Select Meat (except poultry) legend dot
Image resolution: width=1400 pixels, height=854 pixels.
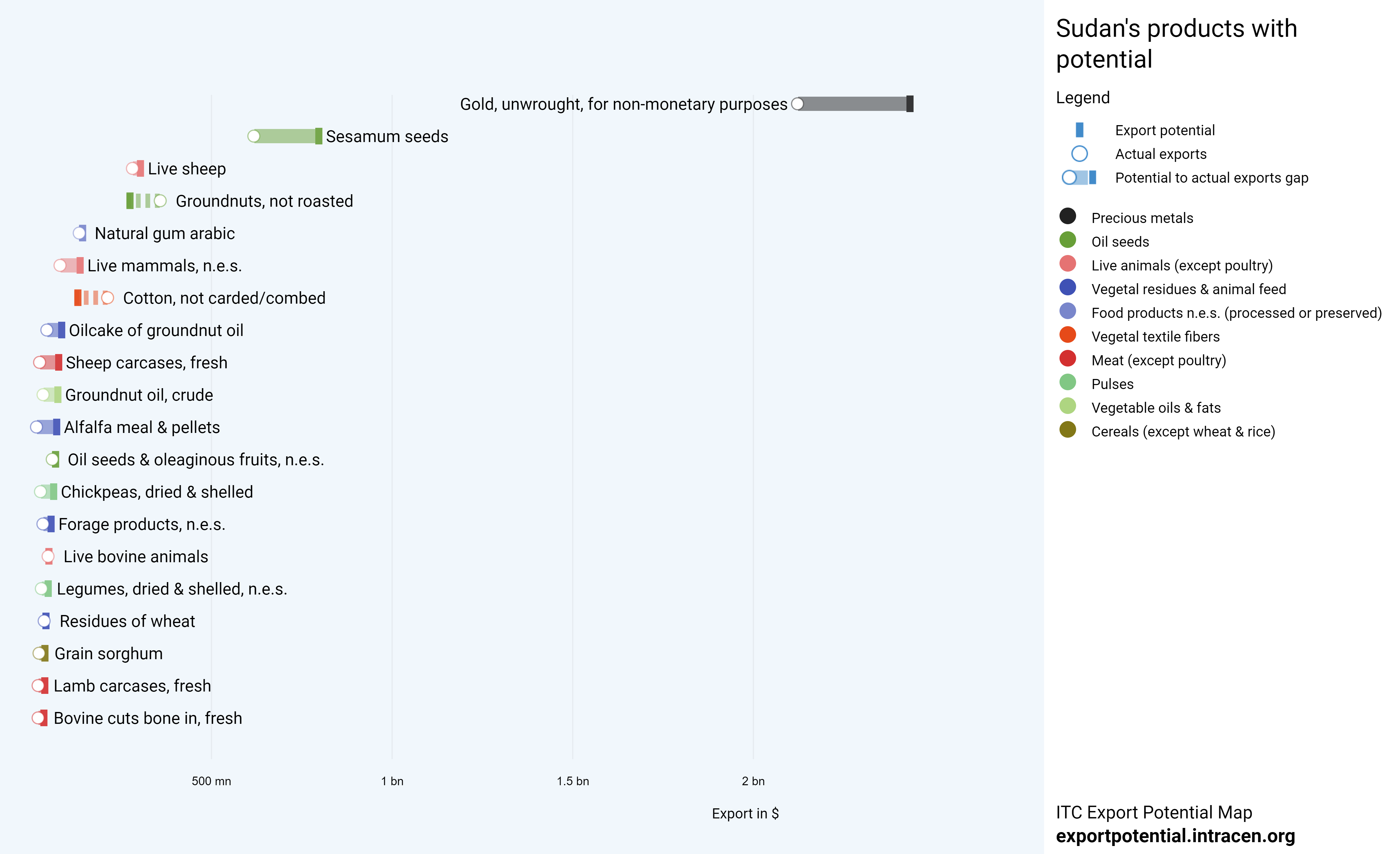tap(1067, 359)
